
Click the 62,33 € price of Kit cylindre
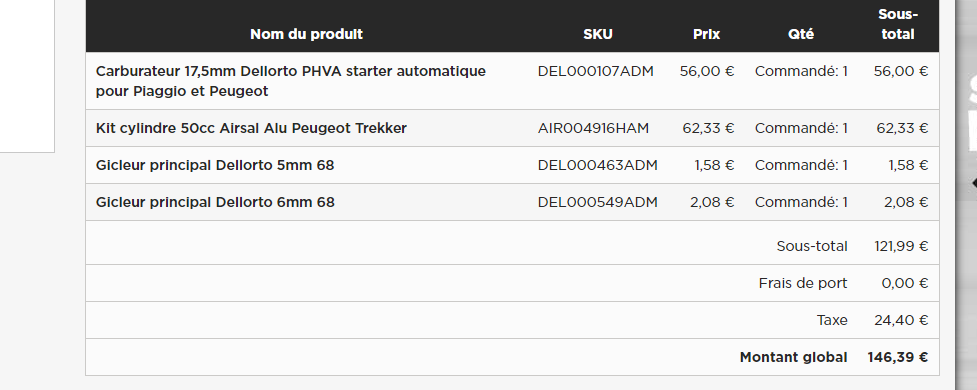coord(708,128)
